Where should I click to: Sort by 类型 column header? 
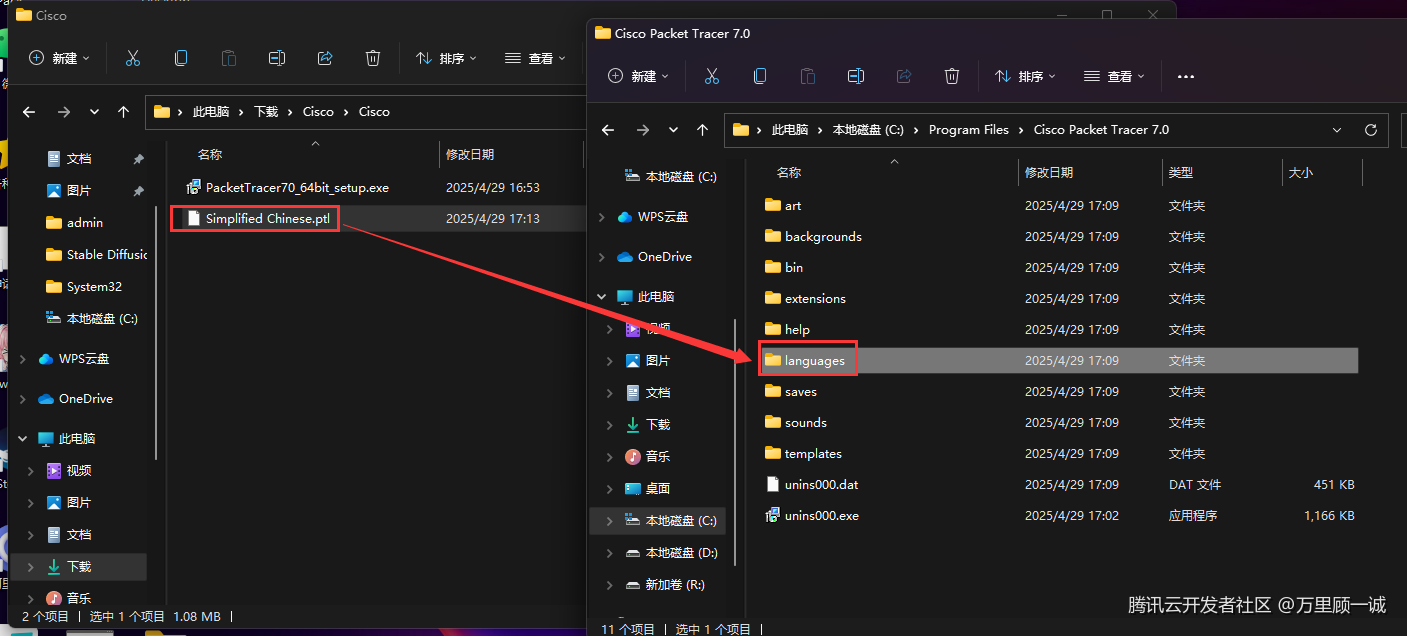coord(1180,173)
